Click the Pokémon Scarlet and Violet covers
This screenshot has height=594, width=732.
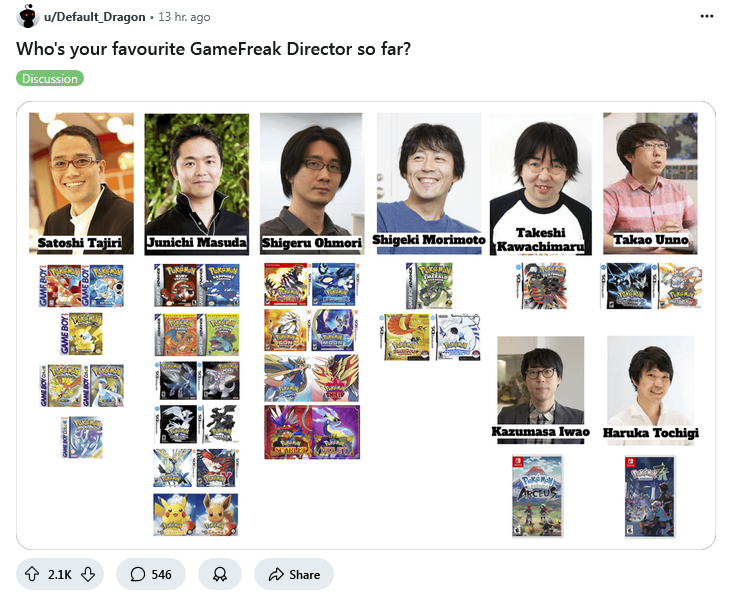click(x=312, y=432)
